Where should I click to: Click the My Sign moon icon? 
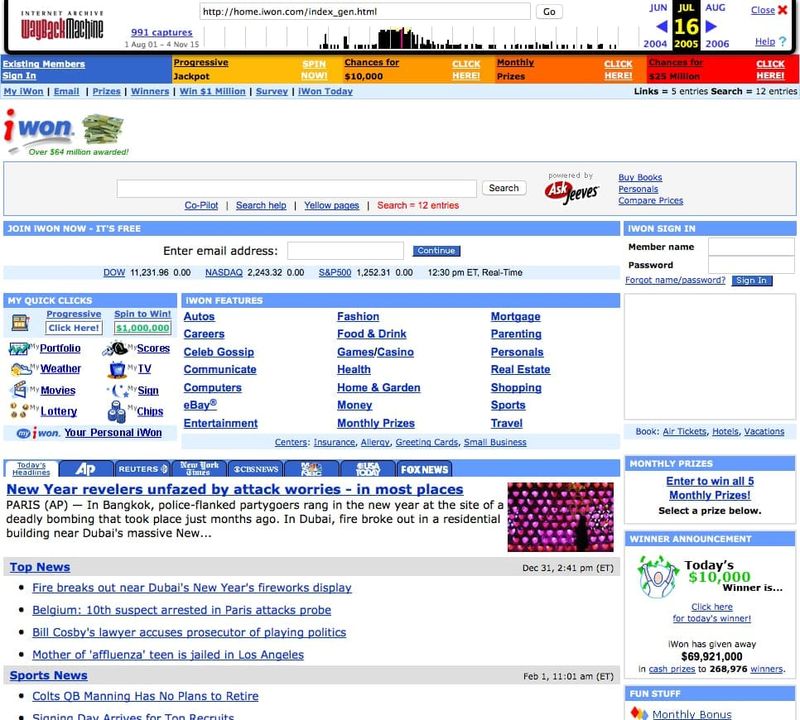coord(118,391)
